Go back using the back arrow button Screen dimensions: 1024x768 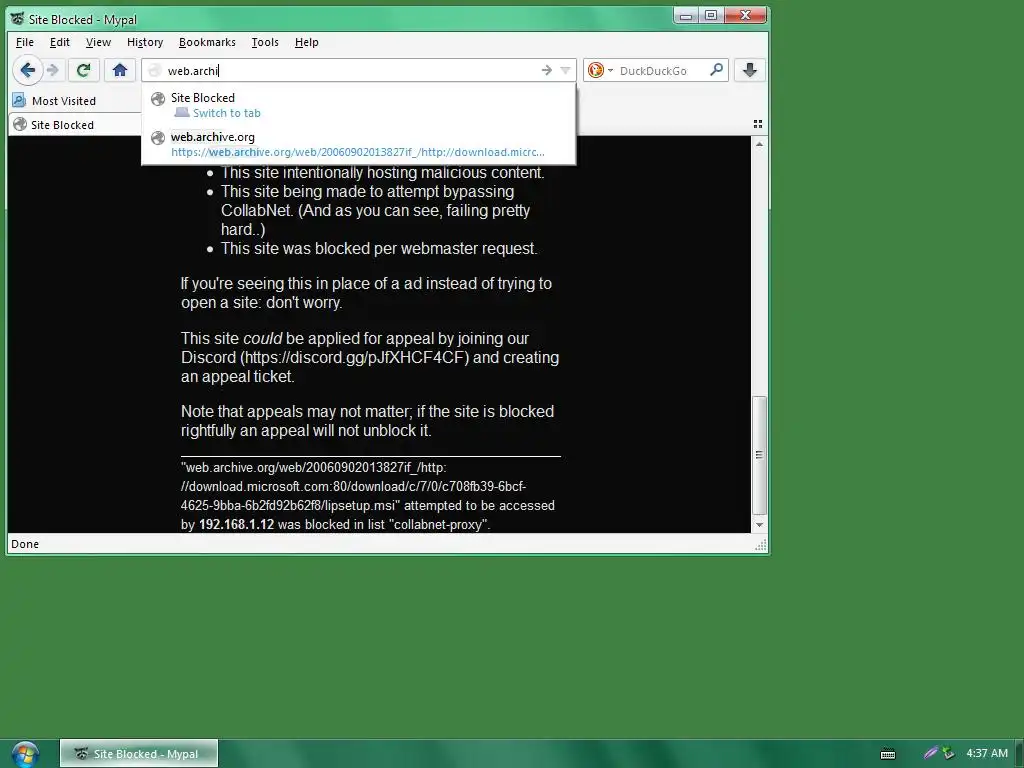(27, 70)
